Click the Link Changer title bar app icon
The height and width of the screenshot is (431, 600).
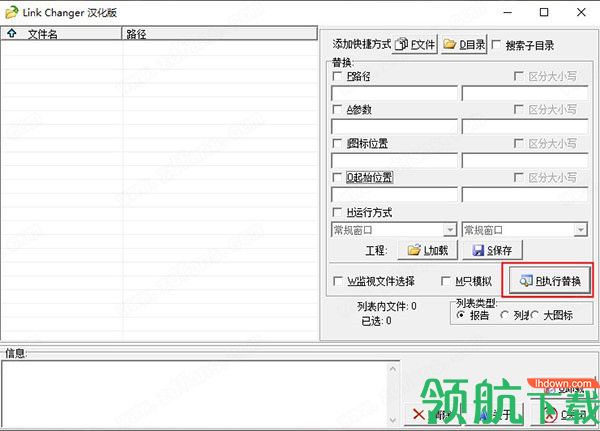coord(11,13)
